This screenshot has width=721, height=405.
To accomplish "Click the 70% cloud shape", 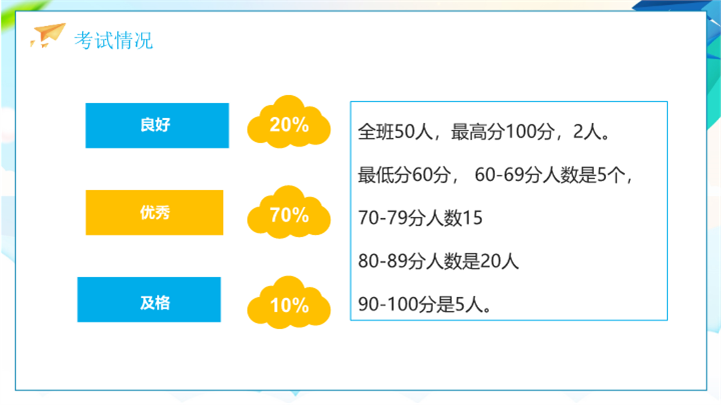I will 288,211.
